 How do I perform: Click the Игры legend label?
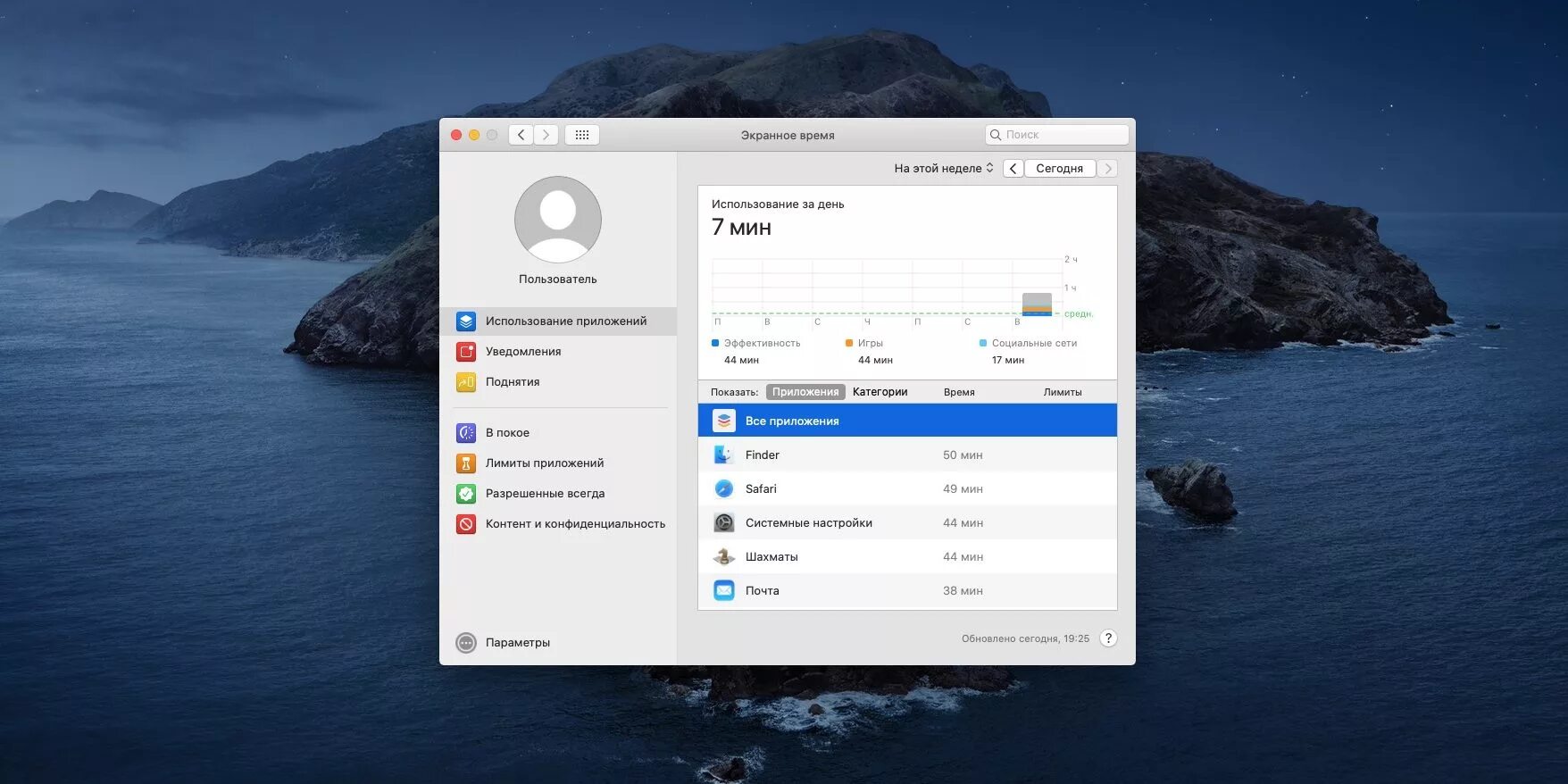click(x=871, y=344)
